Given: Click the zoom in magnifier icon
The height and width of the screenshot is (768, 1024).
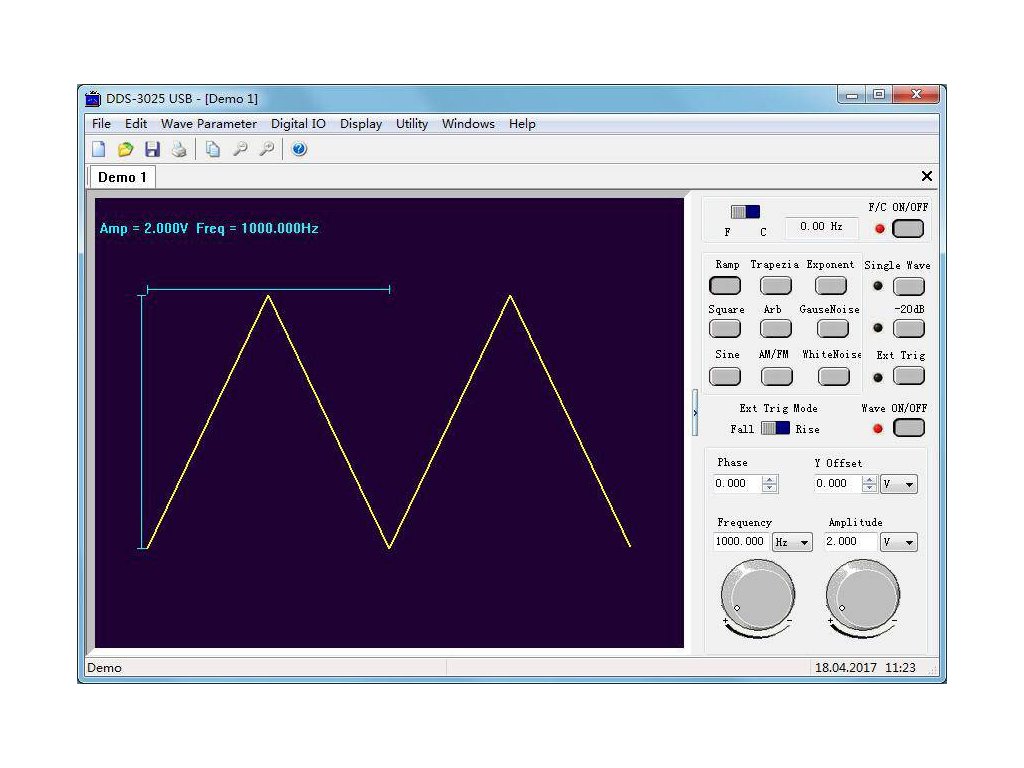Looking at the screenshot, I should pos(266,150).
